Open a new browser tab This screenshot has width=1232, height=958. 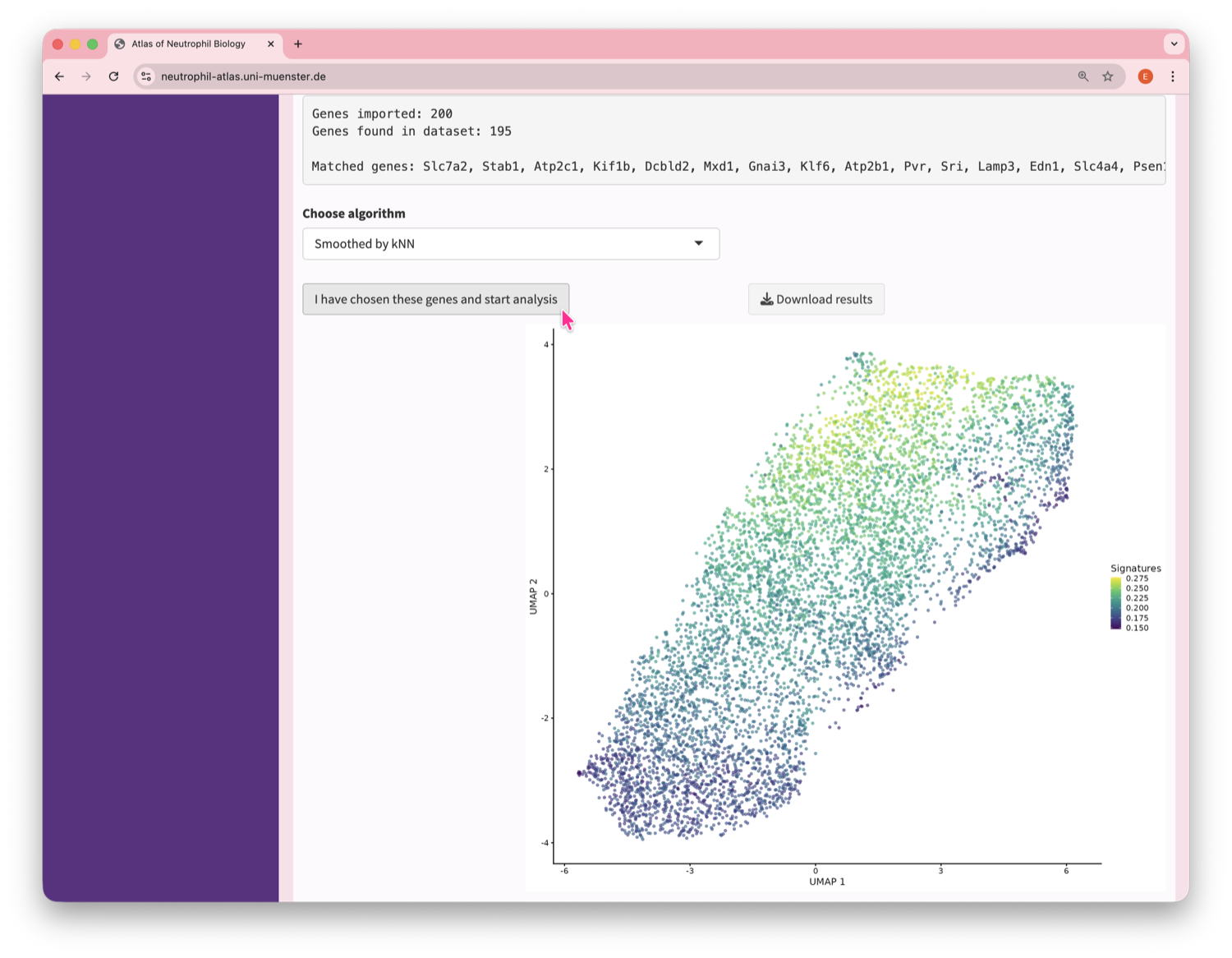tap(298, 44)
